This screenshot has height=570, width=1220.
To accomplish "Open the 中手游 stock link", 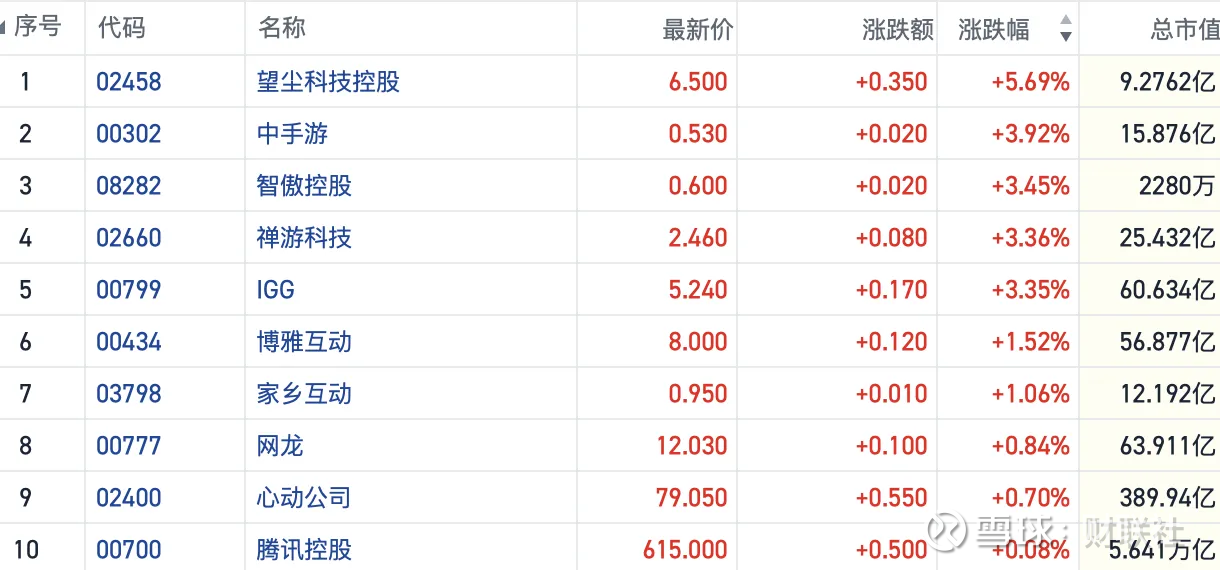I will click(x=292, y=133).
